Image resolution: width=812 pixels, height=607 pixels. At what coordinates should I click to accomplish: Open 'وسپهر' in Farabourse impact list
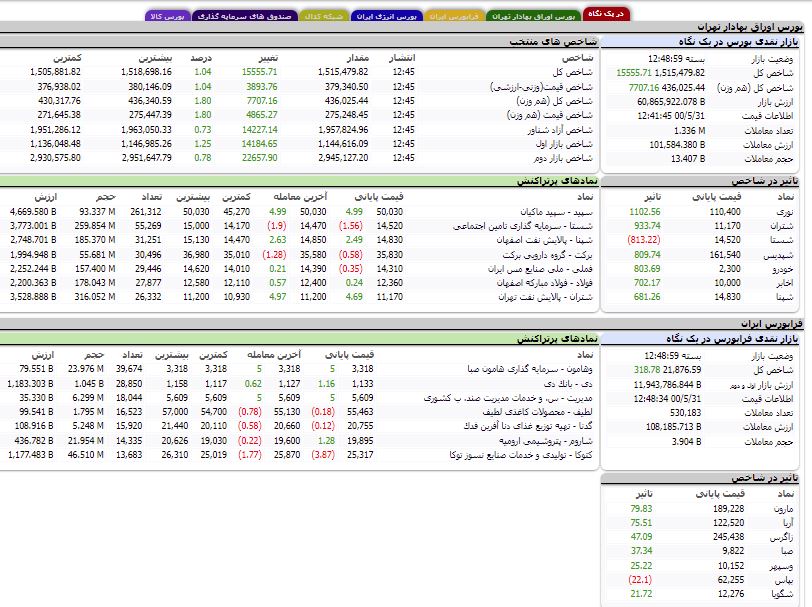(x=781, y=566)
